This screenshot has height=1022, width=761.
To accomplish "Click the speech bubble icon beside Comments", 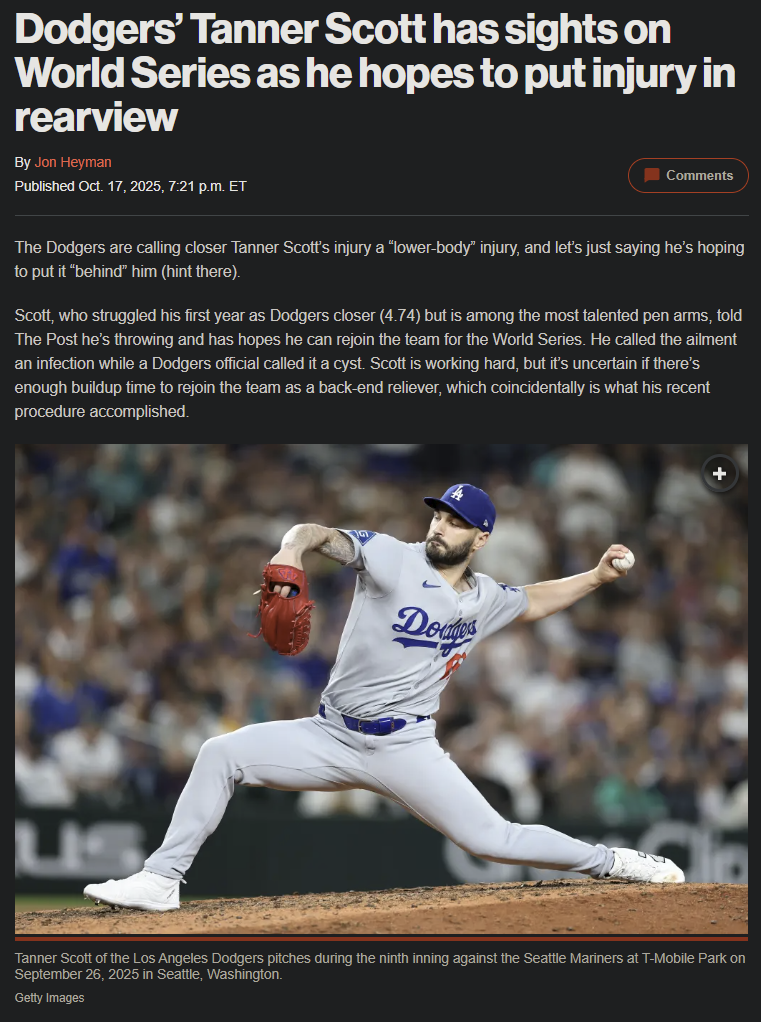I will pos(652,175).
